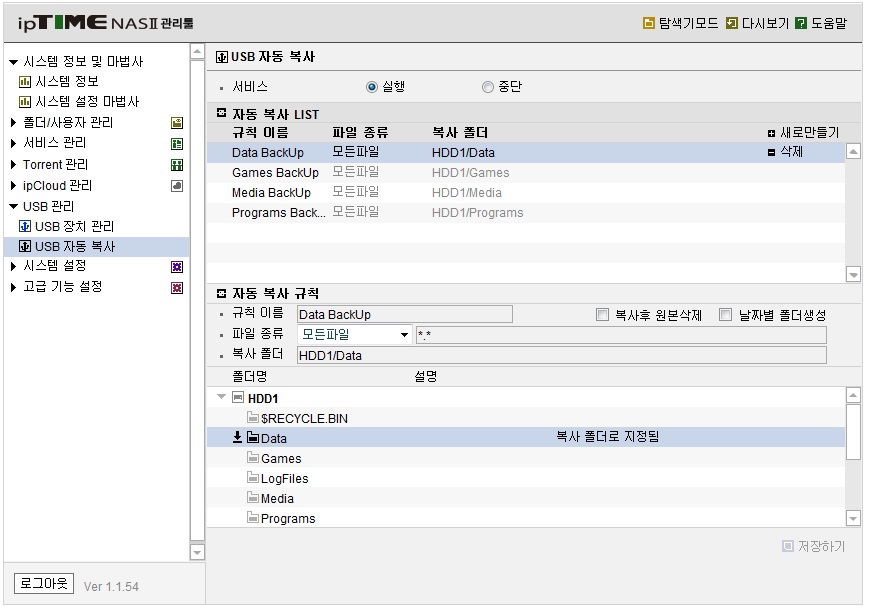Viewport: 869px width, 610px height.
Task: Click the 시스템 정보 chart icon
Action: pyautogui.click(x=25, y=82)
